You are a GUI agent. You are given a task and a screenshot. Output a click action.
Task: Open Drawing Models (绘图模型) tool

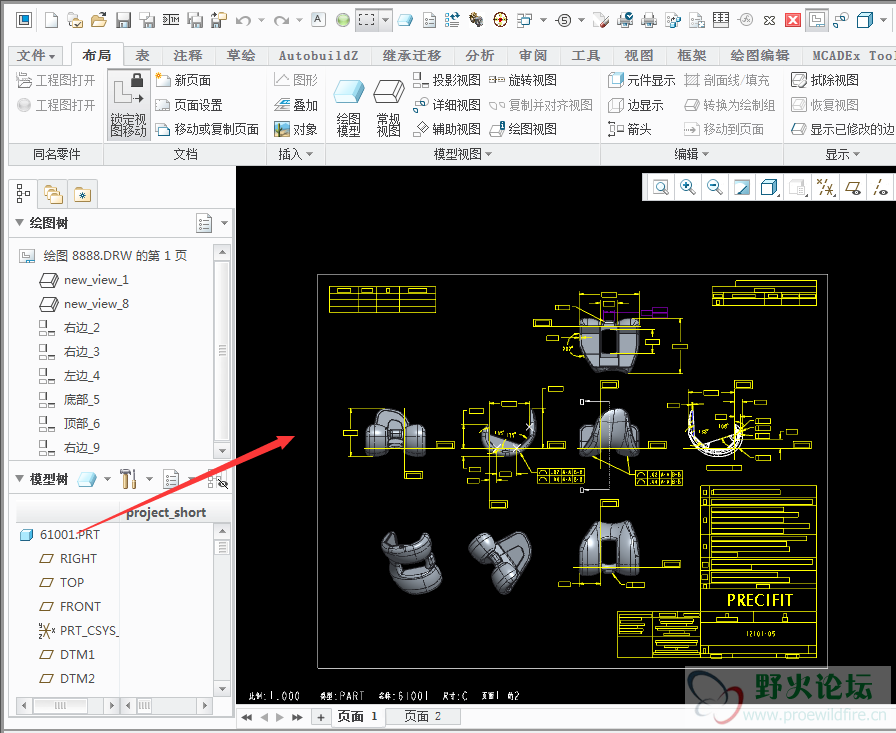pos(349,107)
